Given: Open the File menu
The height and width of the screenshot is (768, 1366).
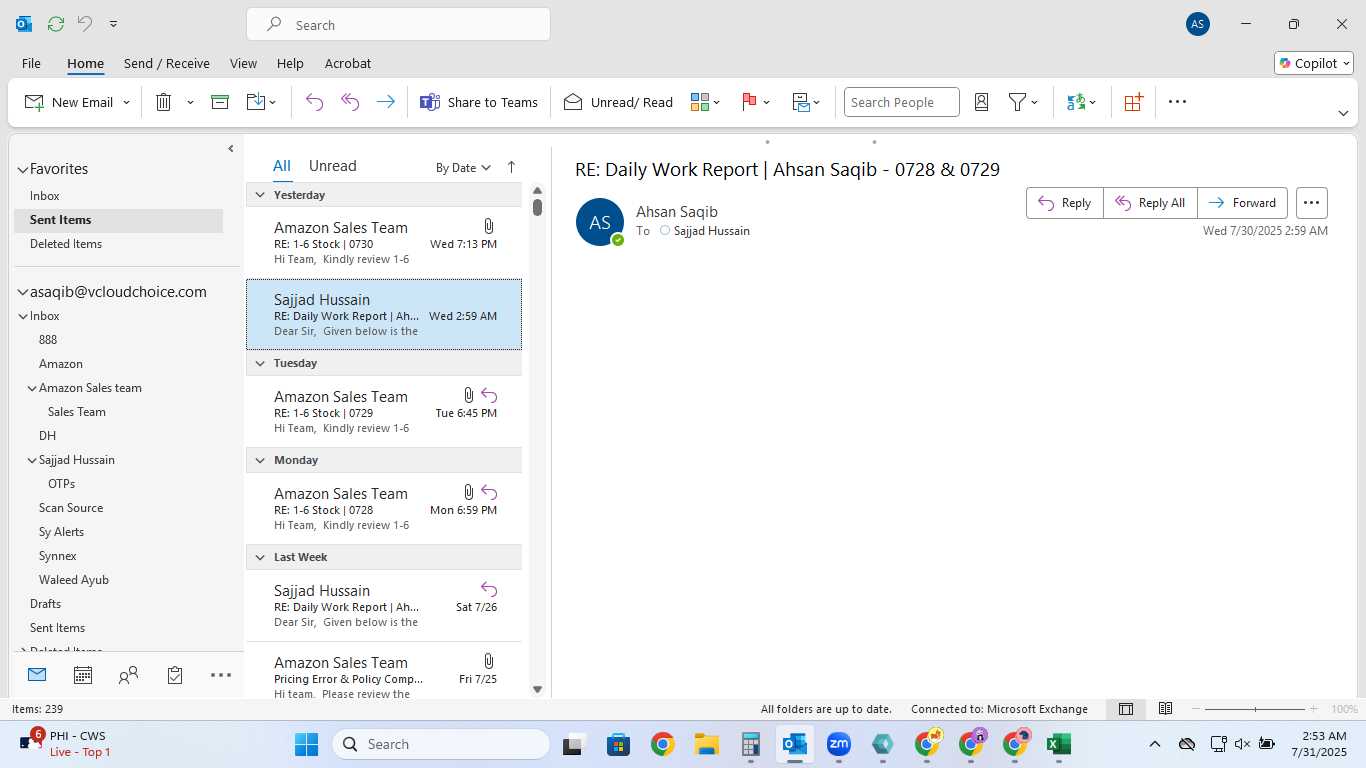Looking at the screenshot, I should [31, 63].
